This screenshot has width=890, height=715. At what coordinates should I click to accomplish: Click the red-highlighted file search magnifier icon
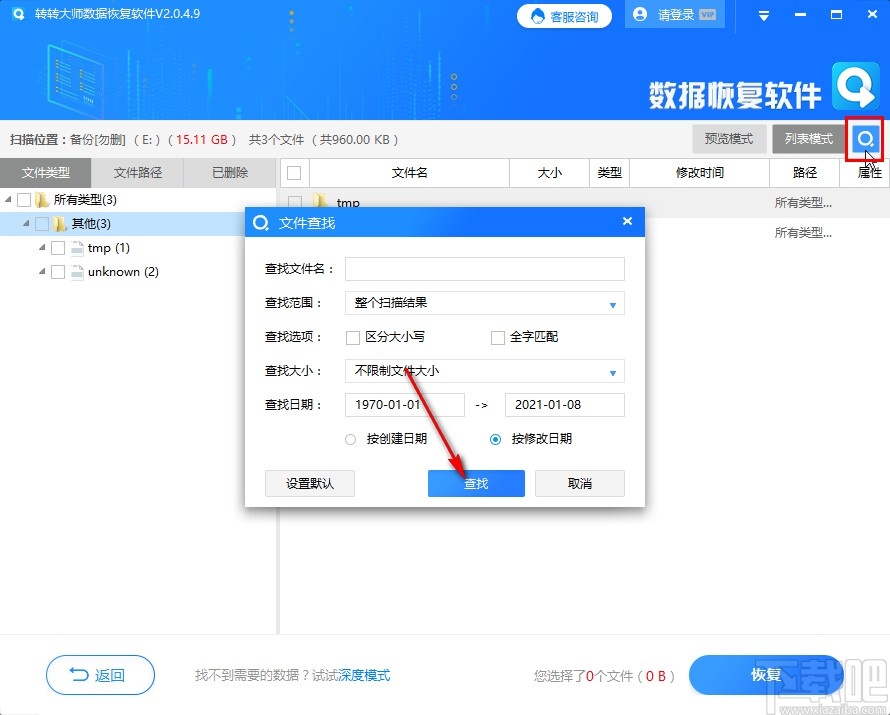864,139
